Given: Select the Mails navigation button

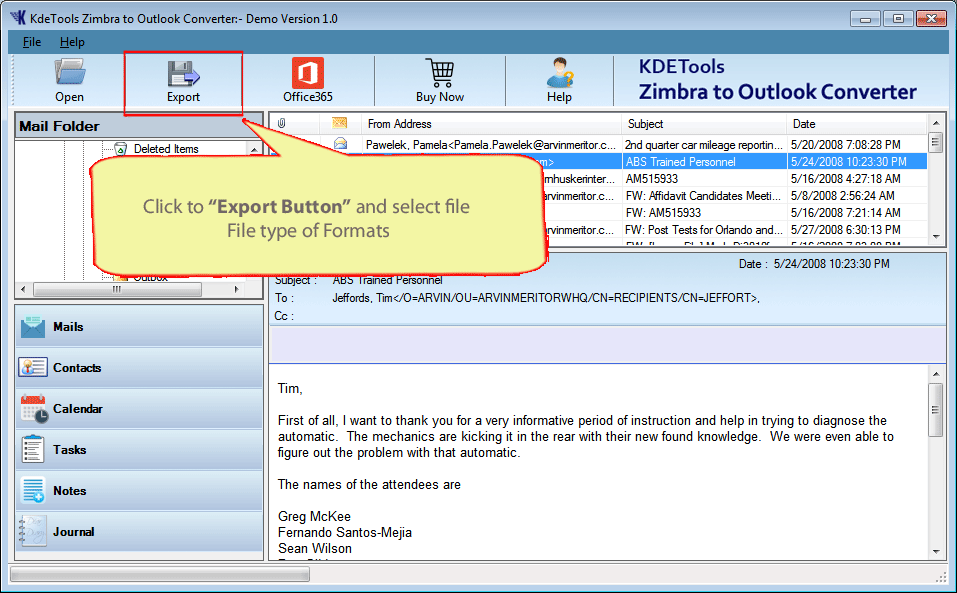Looking at the screenshot, I should point(139,327).
